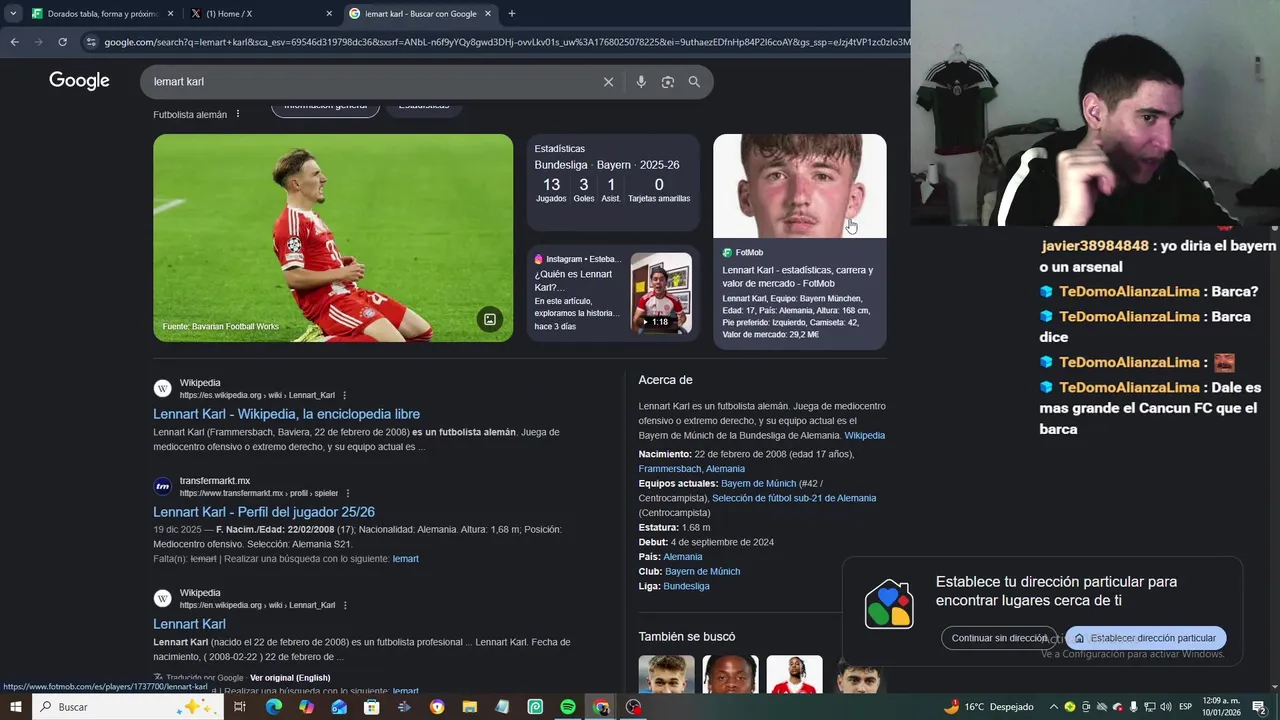Open the volume speaker icon in tray
Viewport: 1280px width, 720px height.
point(1165,707)
